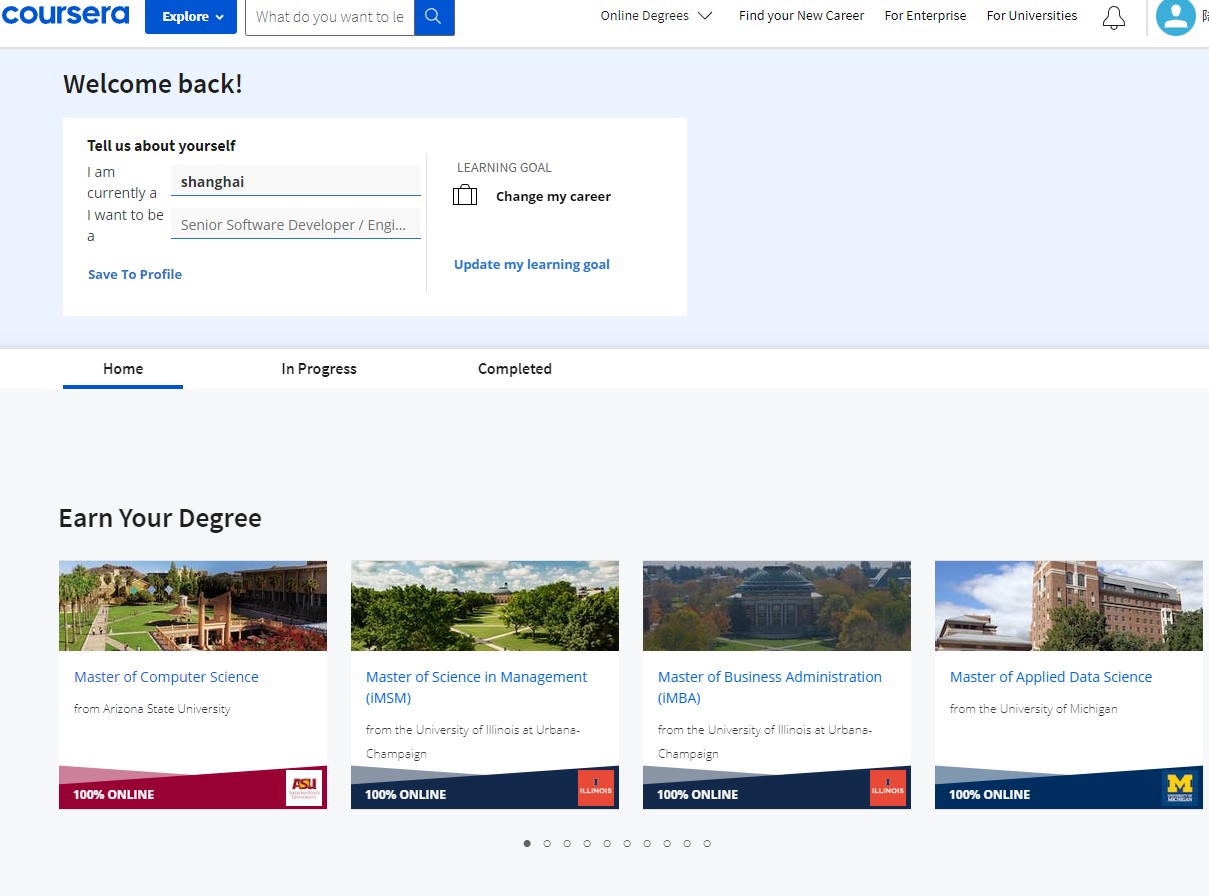Click the iMSM campus lawn thumbnail

click(x=485, y=606)
